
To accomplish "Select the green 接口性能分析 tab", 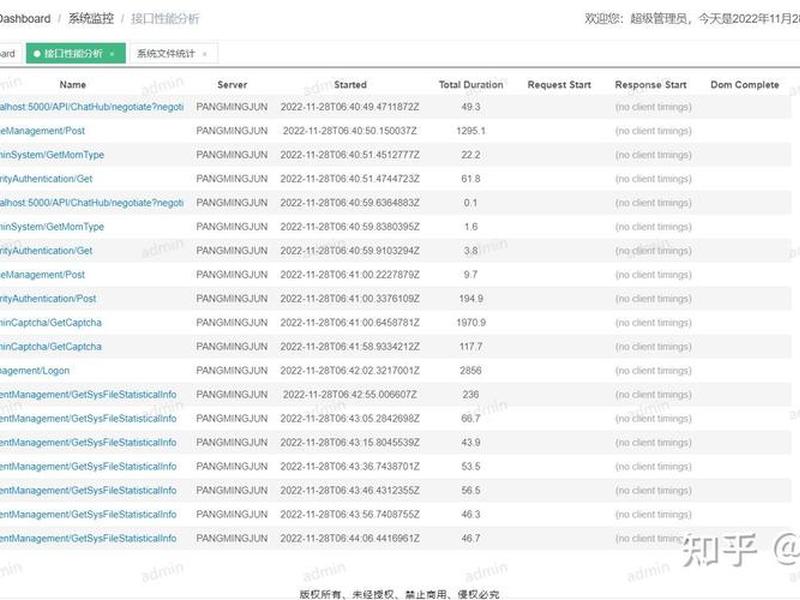I will tap(76, 53).
